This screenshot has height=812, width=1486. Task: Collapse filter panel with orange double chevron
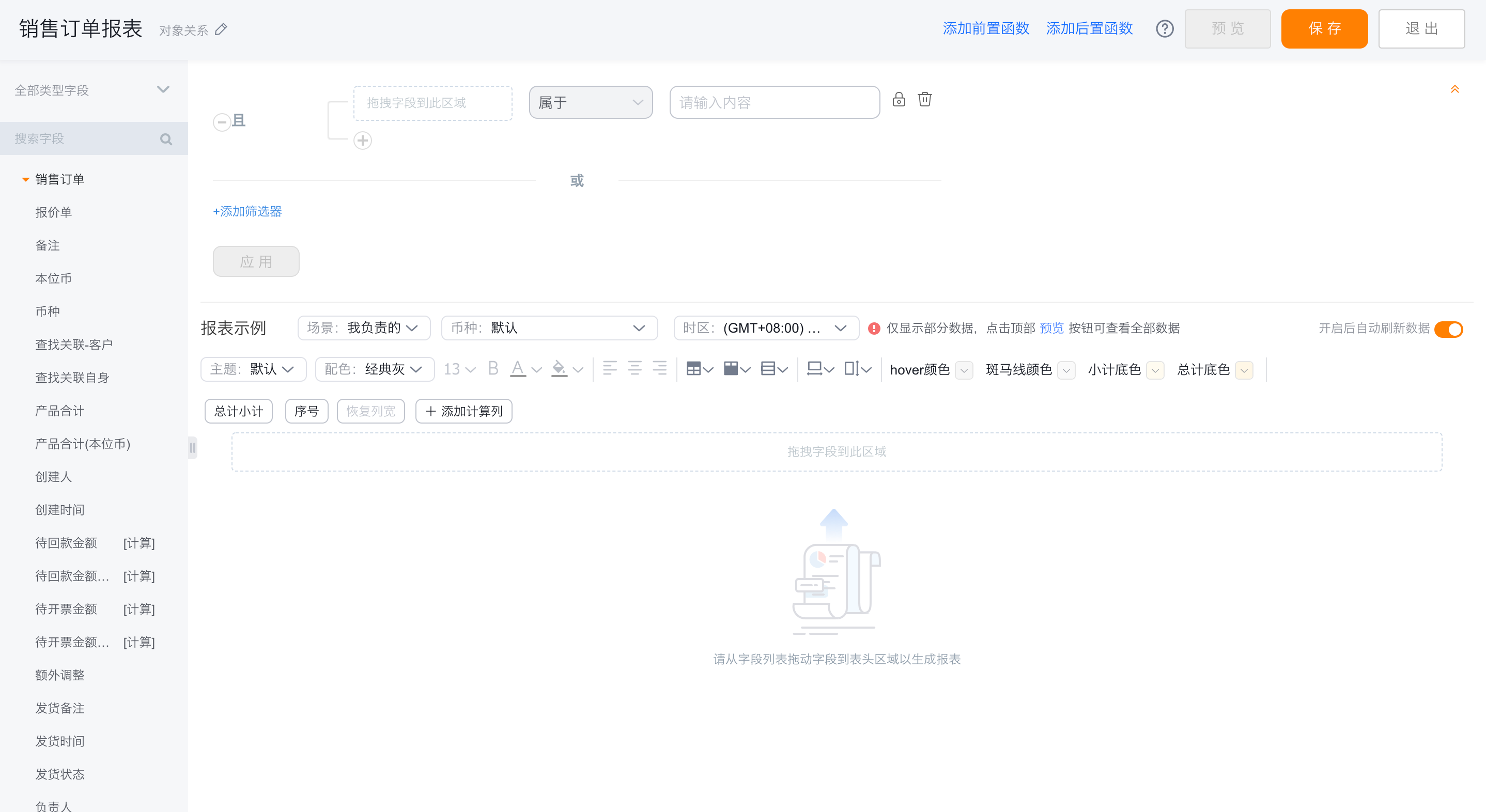pos(1454,89)
